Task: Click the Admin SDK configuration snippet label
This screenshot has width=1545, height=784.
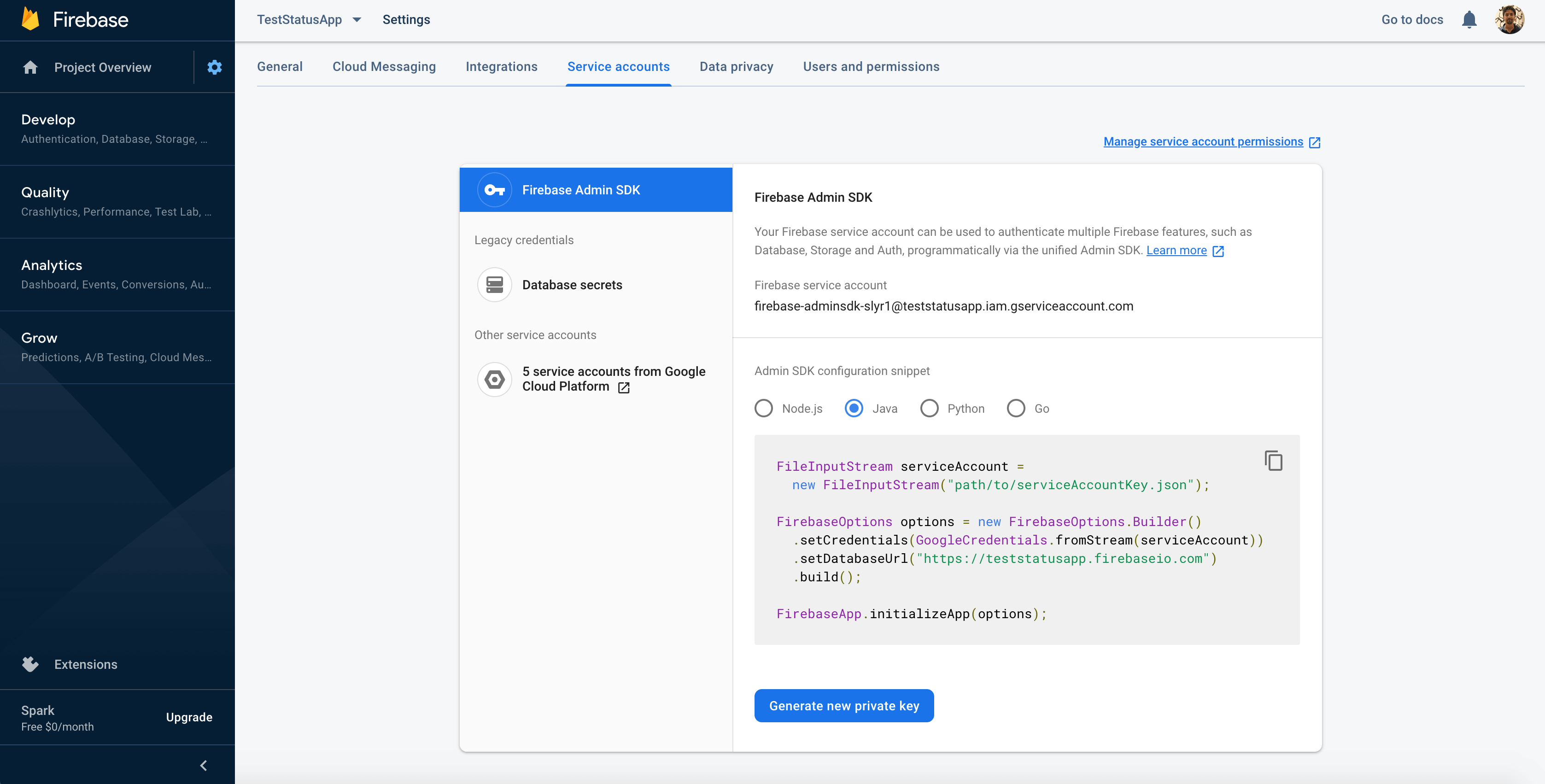Action: point(842,371)
